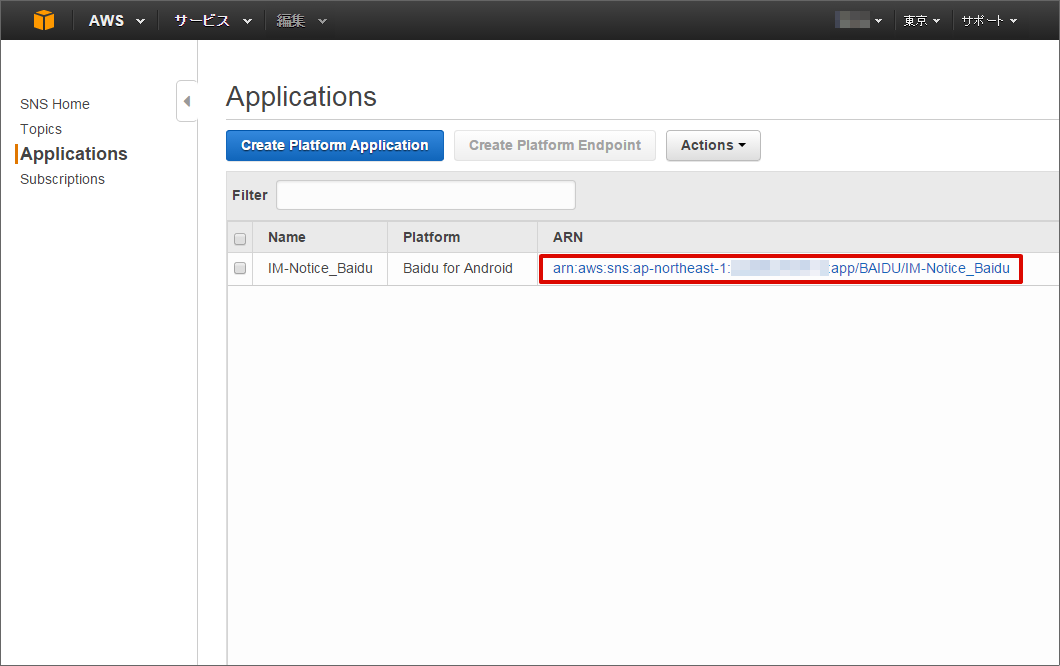1060x666 pixels.
Task: Focus the Filter text field
Action: 426,195
